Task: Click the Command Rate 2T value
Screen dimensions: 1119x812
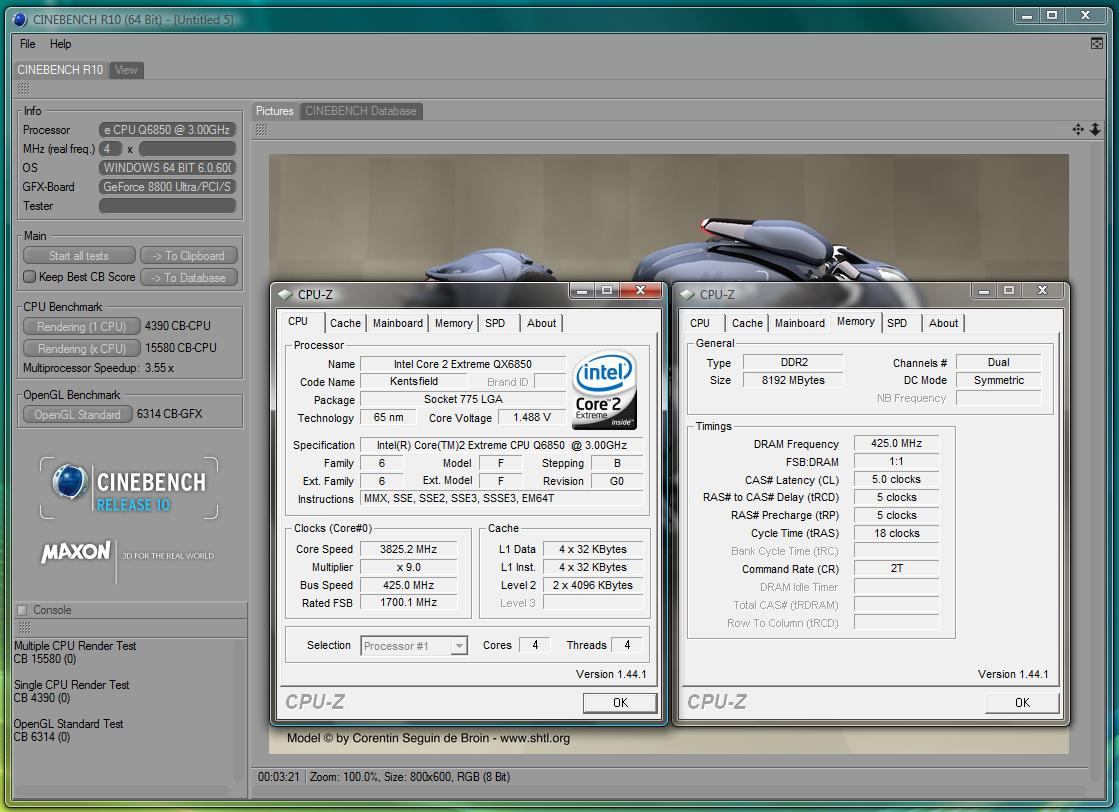Action: pos(896,569)
